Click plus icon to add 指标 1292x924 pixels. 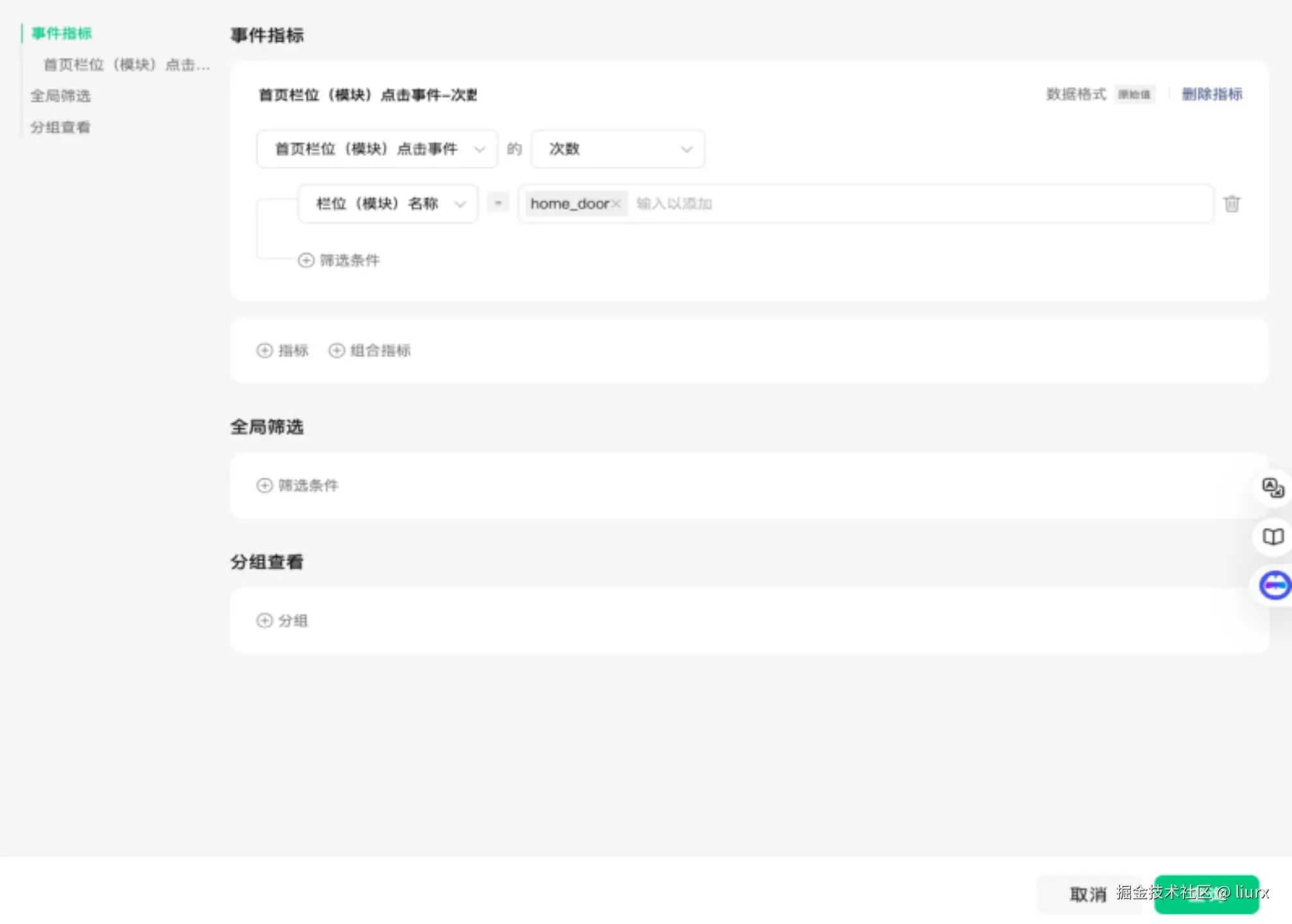coord(264,350)
